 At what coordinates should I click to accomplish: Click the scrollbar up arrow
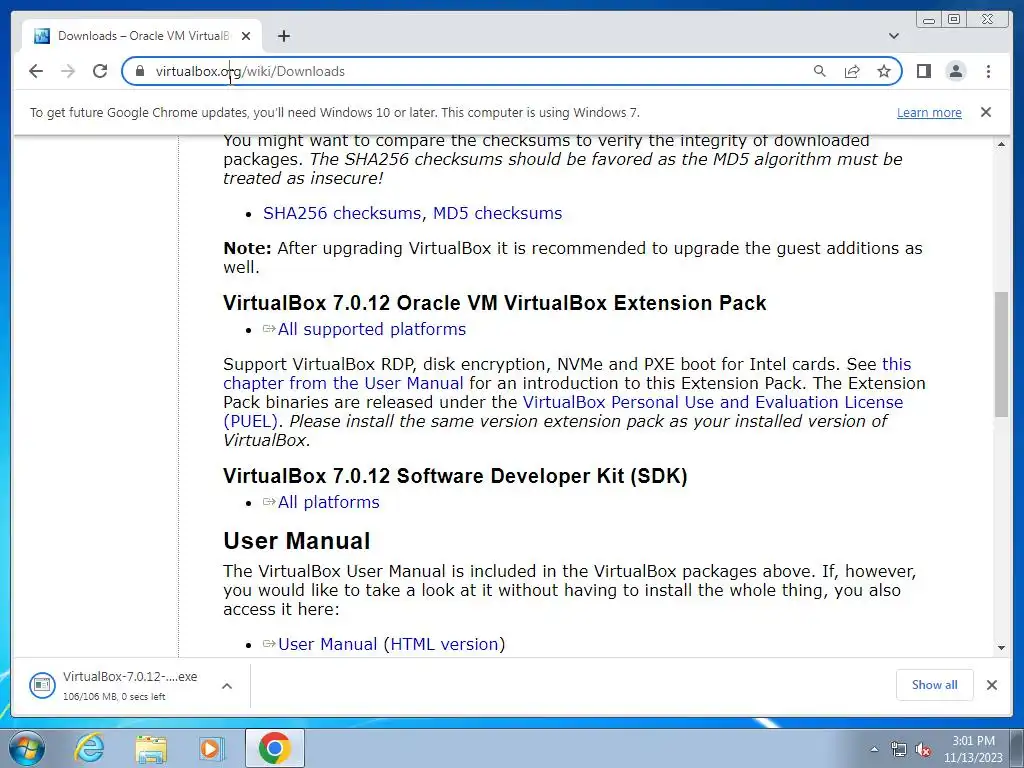click(x=1001, y=144)
